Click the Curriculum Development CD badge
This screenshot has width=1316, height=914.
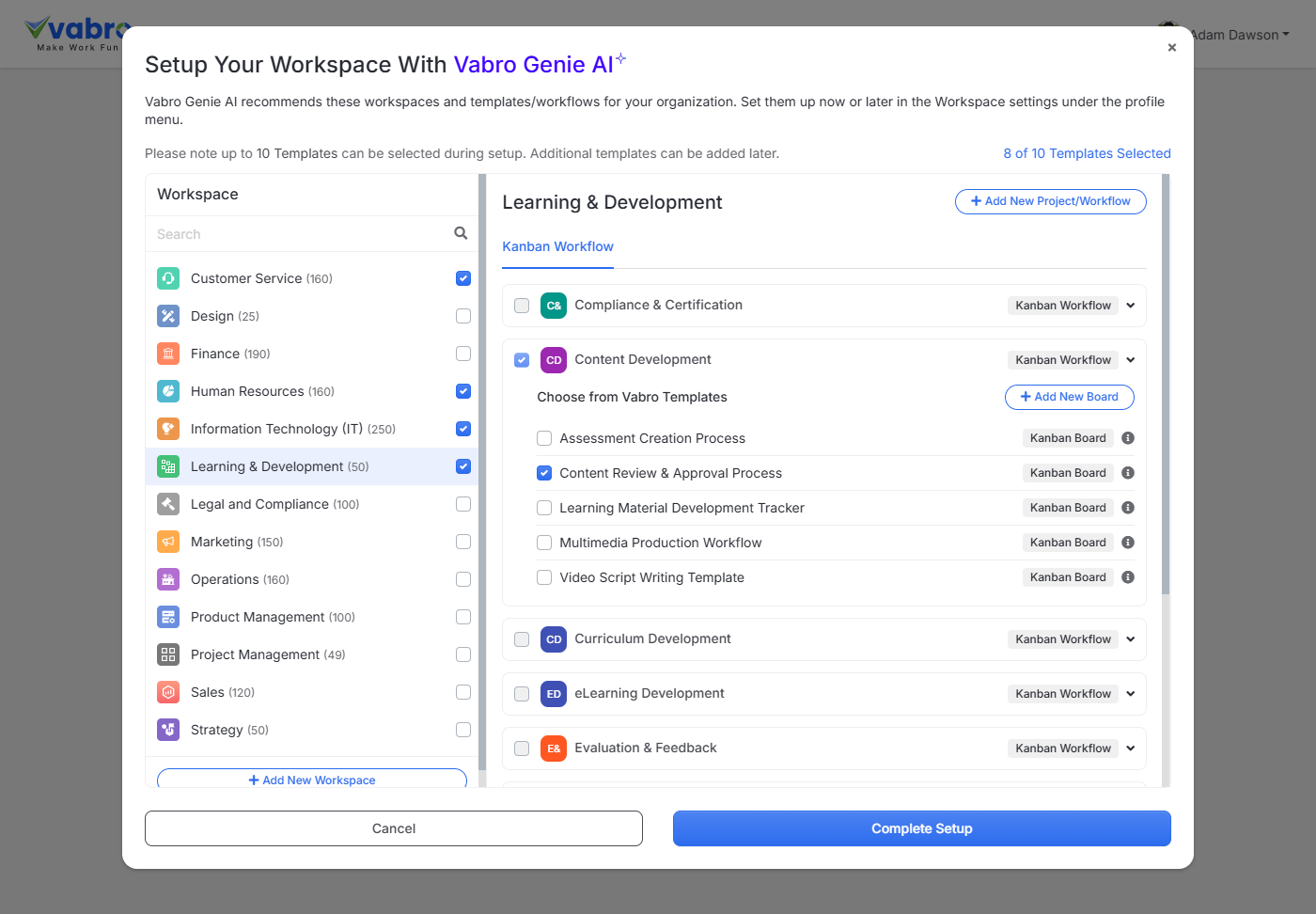click(554, 639)
